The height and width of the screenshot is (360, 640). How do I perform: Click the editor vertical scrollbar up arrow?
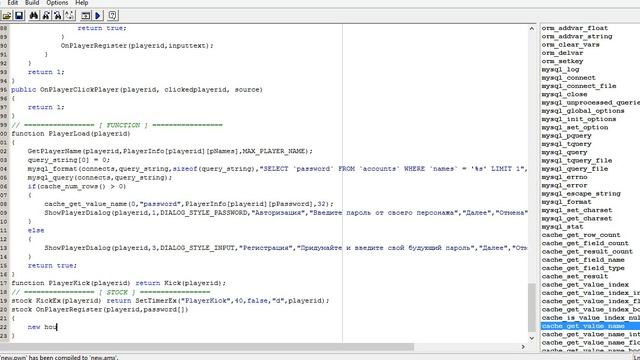pos(531,29)
